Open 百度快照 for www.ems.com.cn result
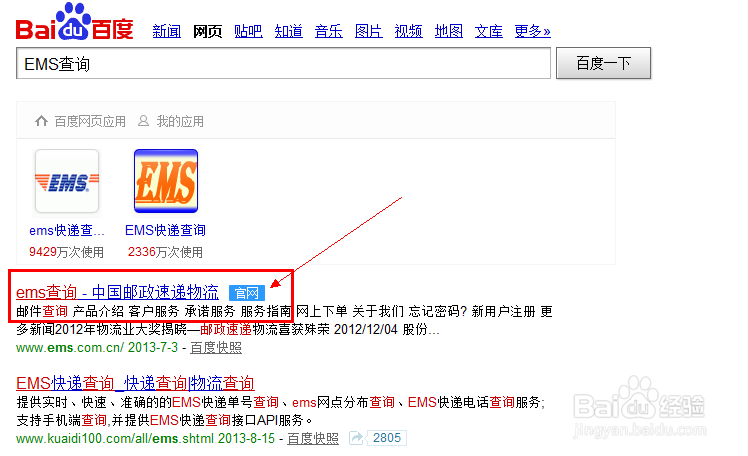The width and height of the screenshot is (748, 456). click(216, 348)
